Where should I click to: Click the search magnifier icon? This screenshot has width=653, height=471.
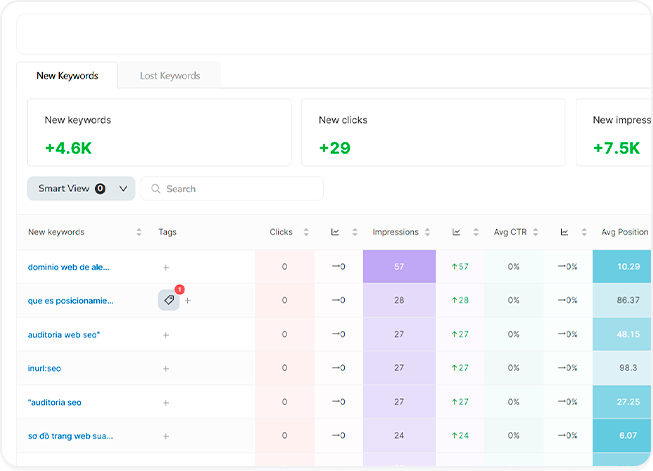155,189
